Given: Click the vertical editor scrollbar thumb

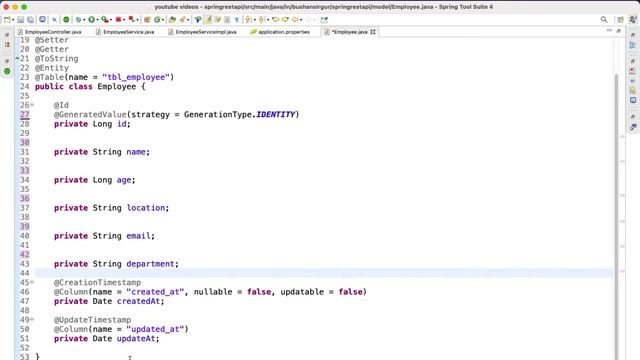Looking at the screenshot, I should pos(616,216).
